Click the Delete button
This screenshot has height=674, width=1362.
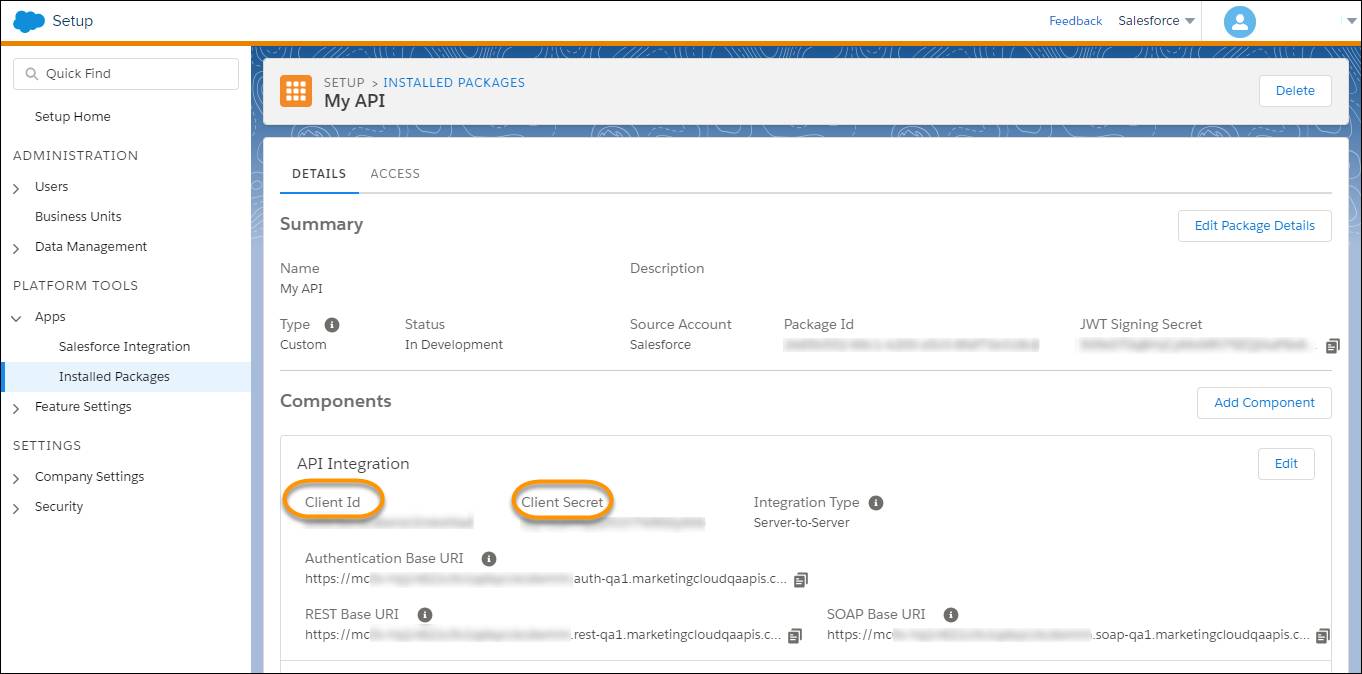[1295, 91]
